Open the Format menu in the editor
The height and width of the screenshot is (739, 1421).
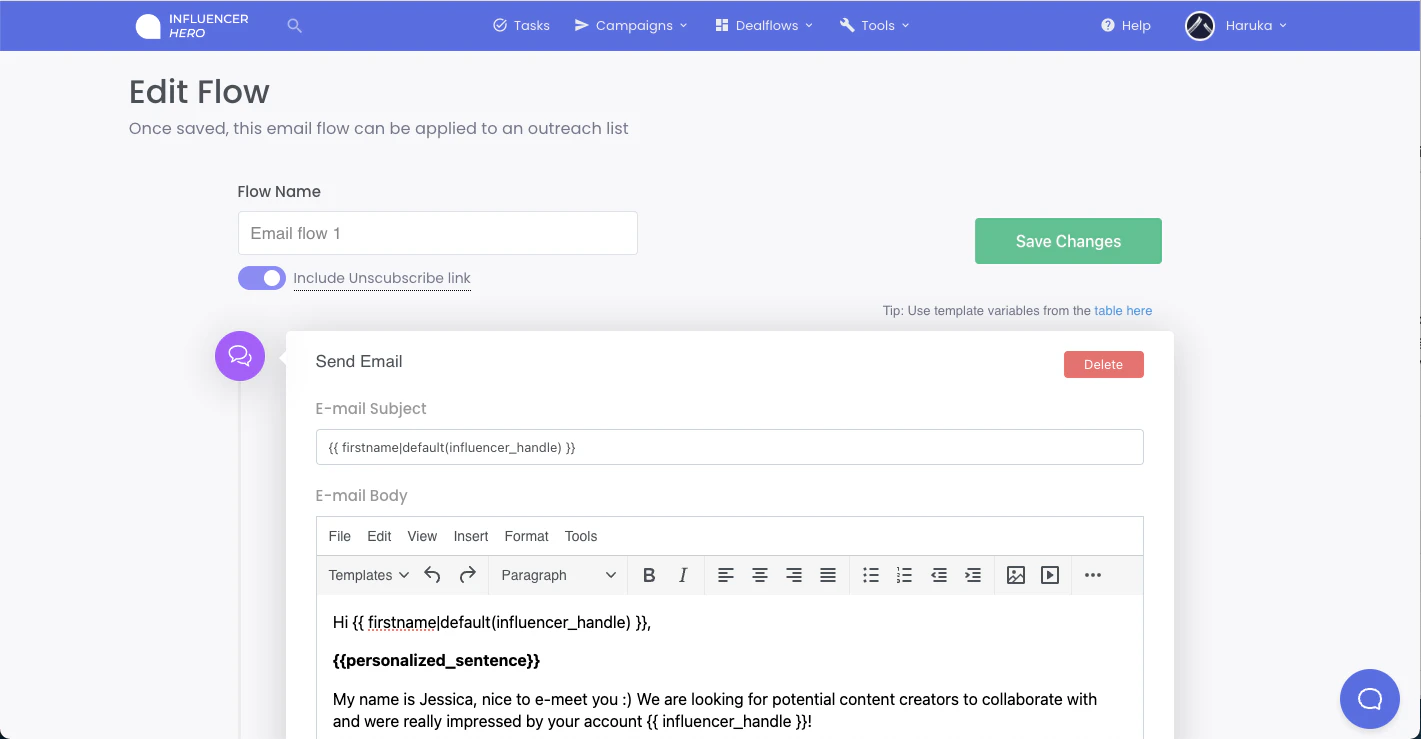pos(526,536)
